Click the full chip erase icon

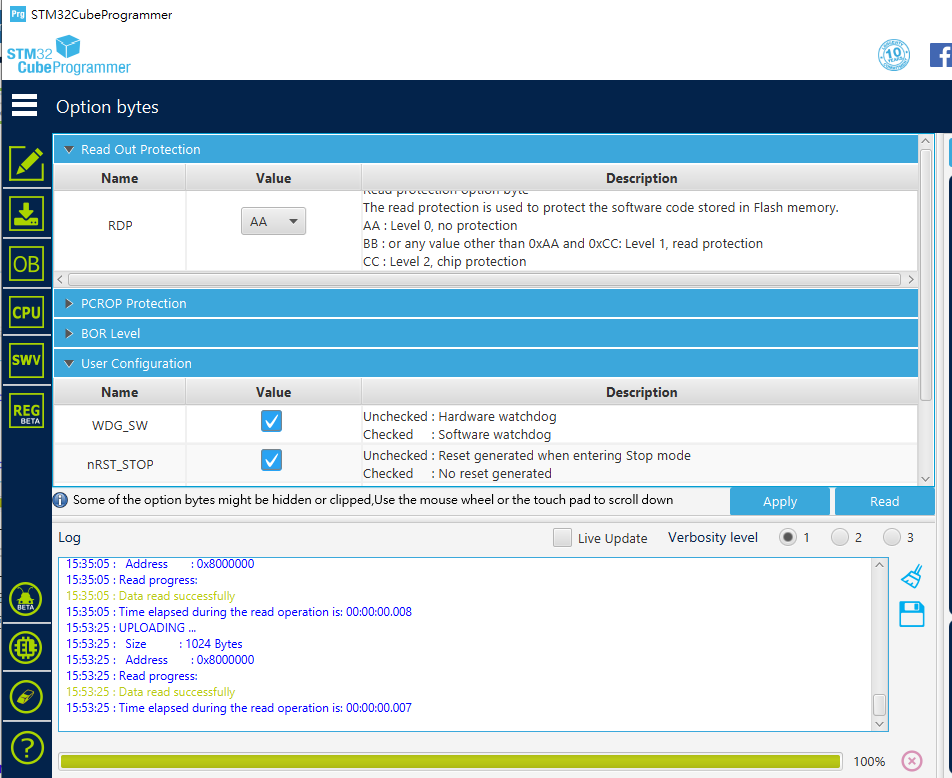(x=26, y=697)
